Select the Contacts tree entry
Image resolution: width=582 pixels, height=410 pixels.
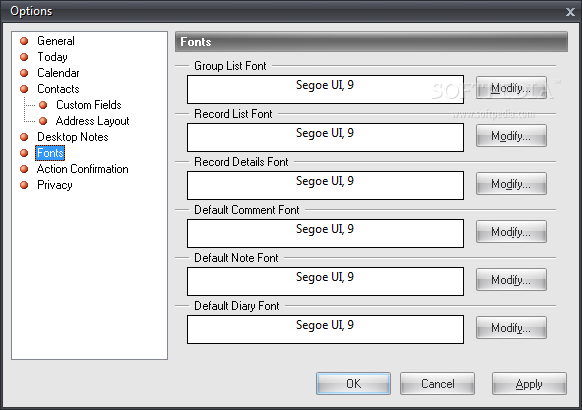click(58, 89)
